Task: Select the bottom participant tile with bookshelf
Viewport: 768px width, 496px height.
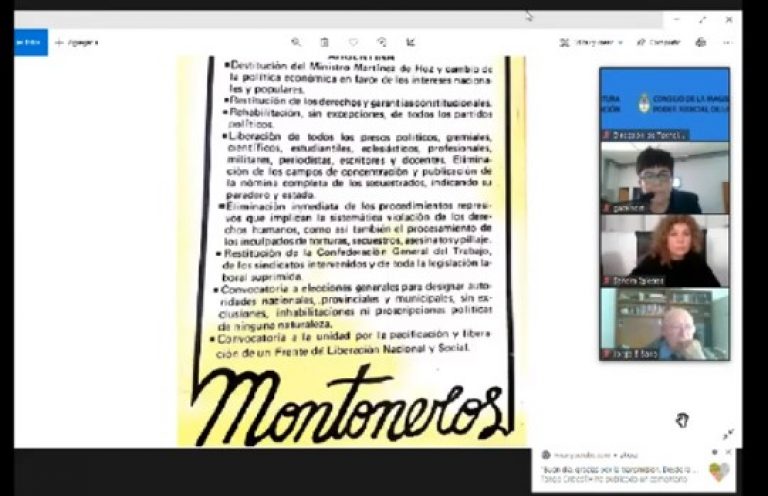Action: click(665, 324)
